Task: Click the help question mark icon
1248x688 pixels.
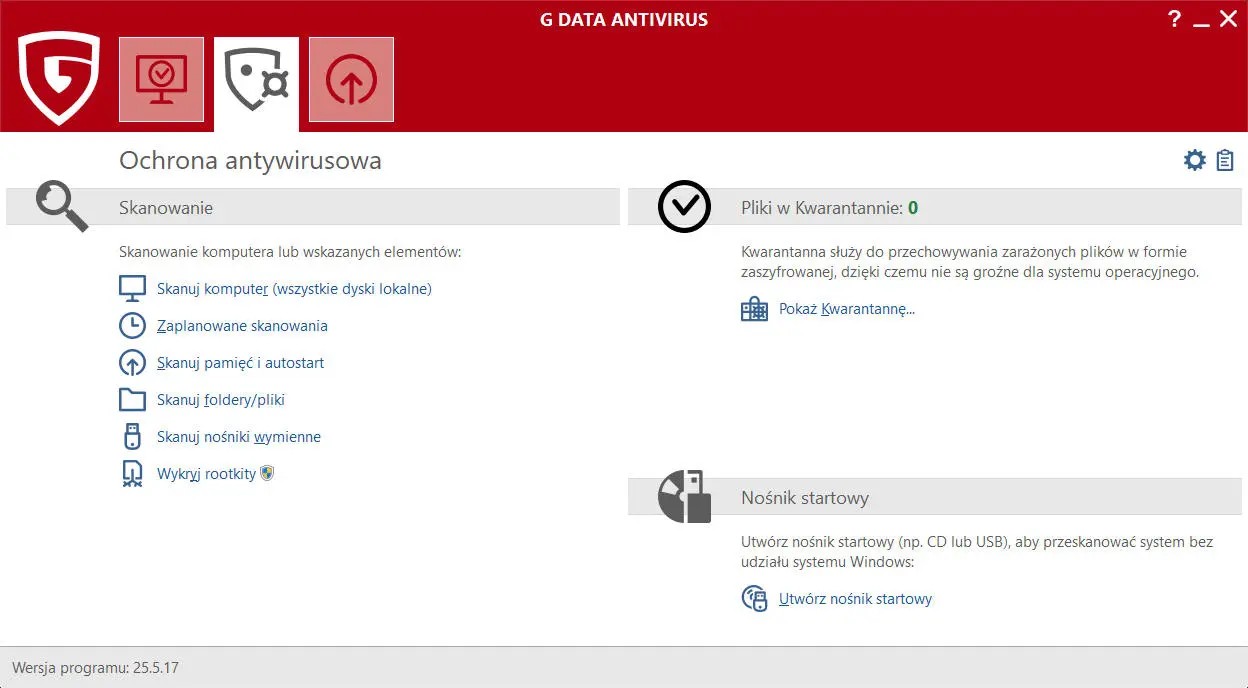Action: pos(1175,19)
